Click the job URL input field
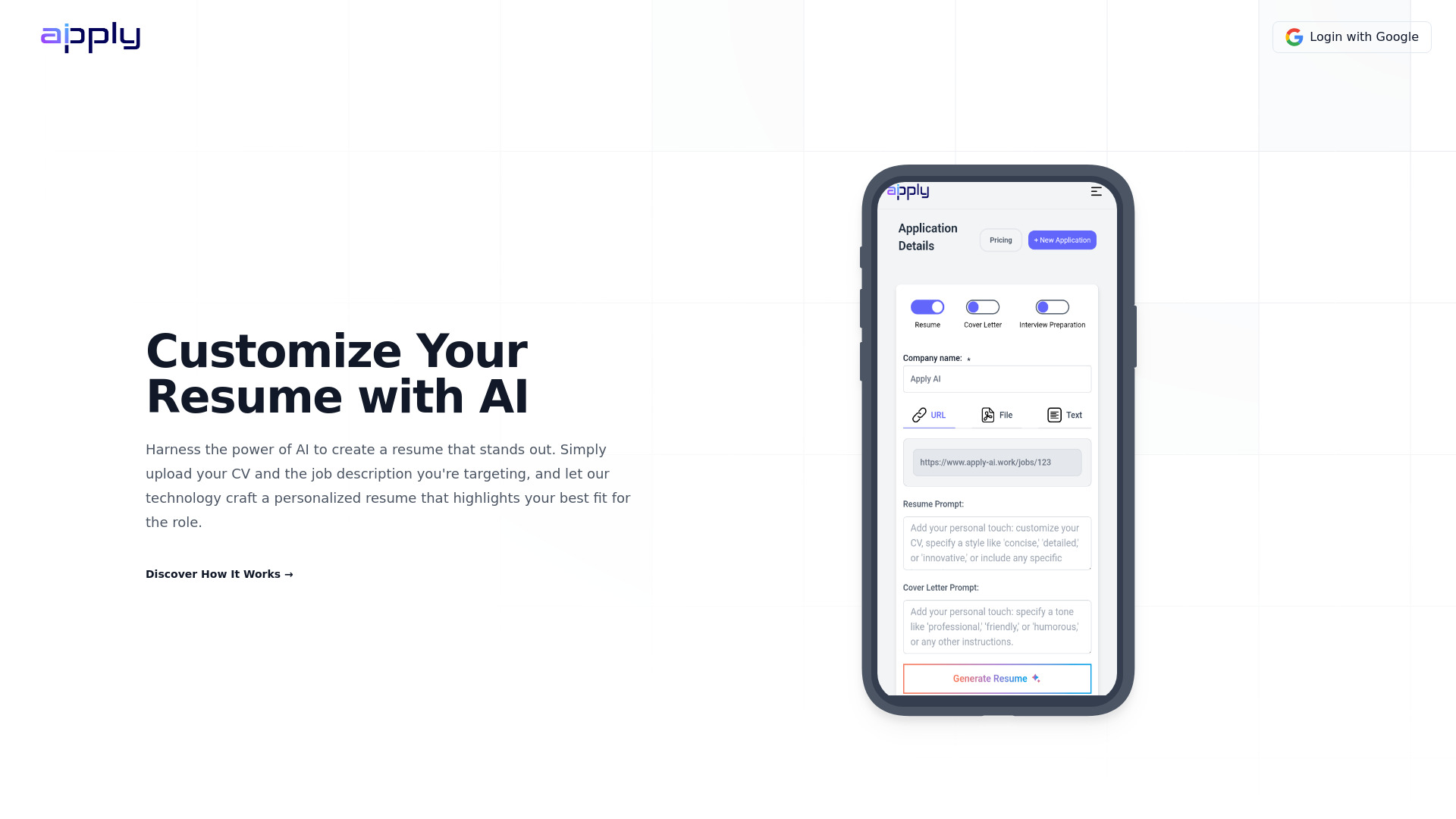The width and height of the screenshot is (1456, 819). [996, 462]
